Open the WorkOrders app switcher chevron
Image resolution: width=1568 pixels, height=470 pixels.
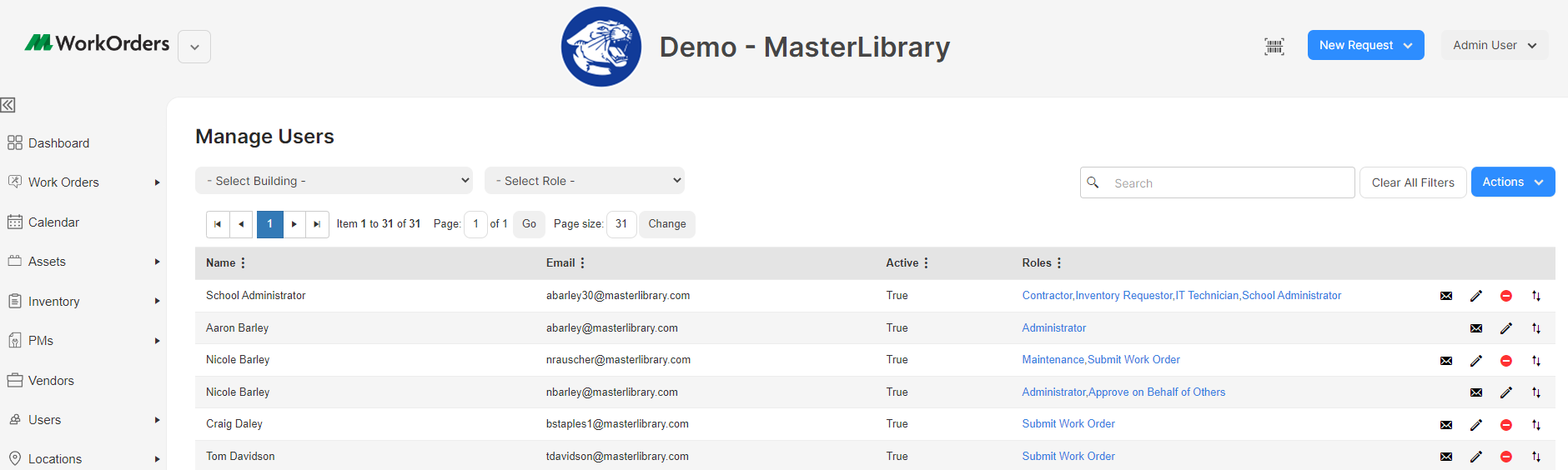coord(194,47)
